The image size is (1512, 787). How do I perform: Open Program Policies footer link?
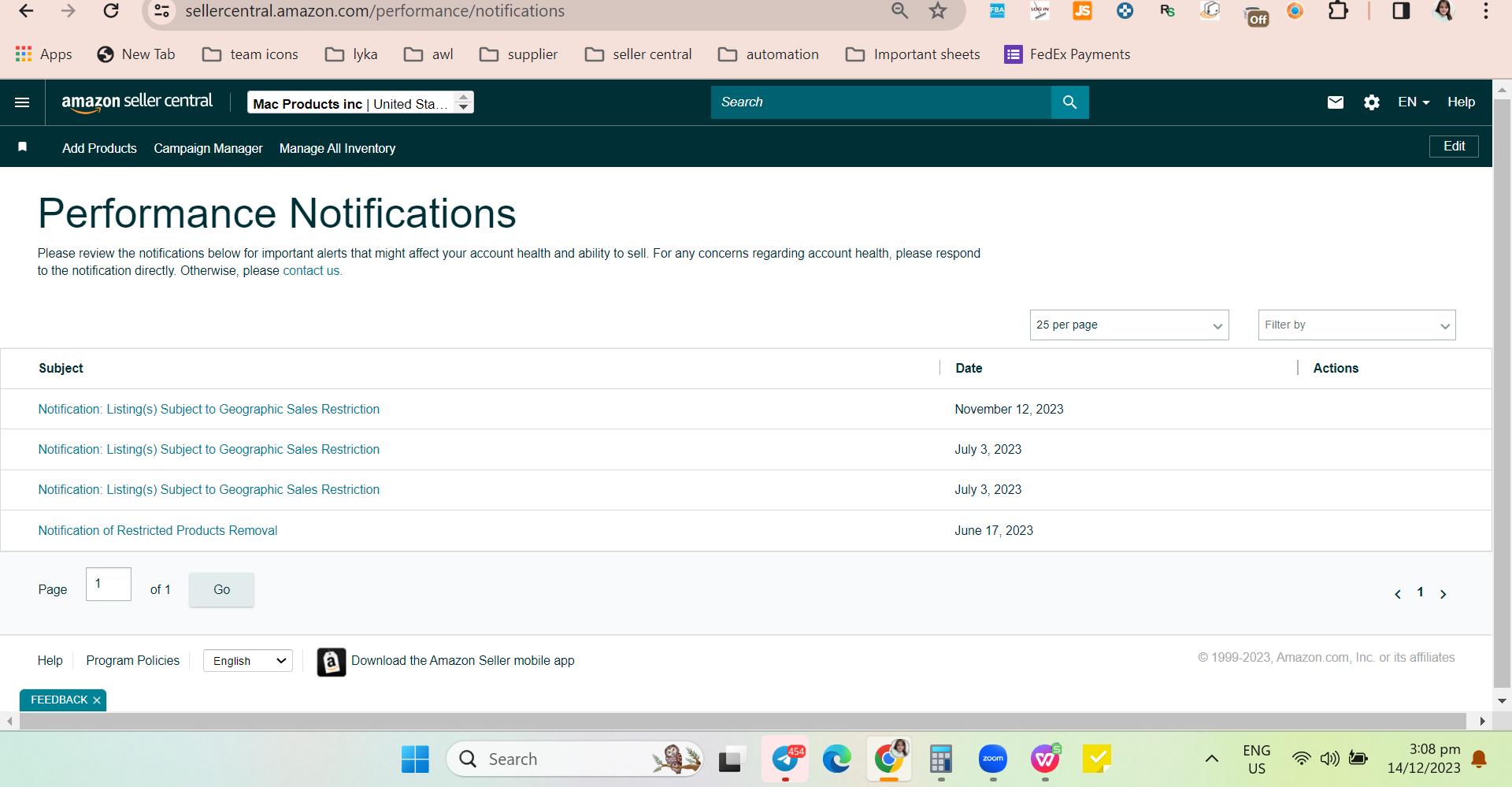tap(132, 661)
